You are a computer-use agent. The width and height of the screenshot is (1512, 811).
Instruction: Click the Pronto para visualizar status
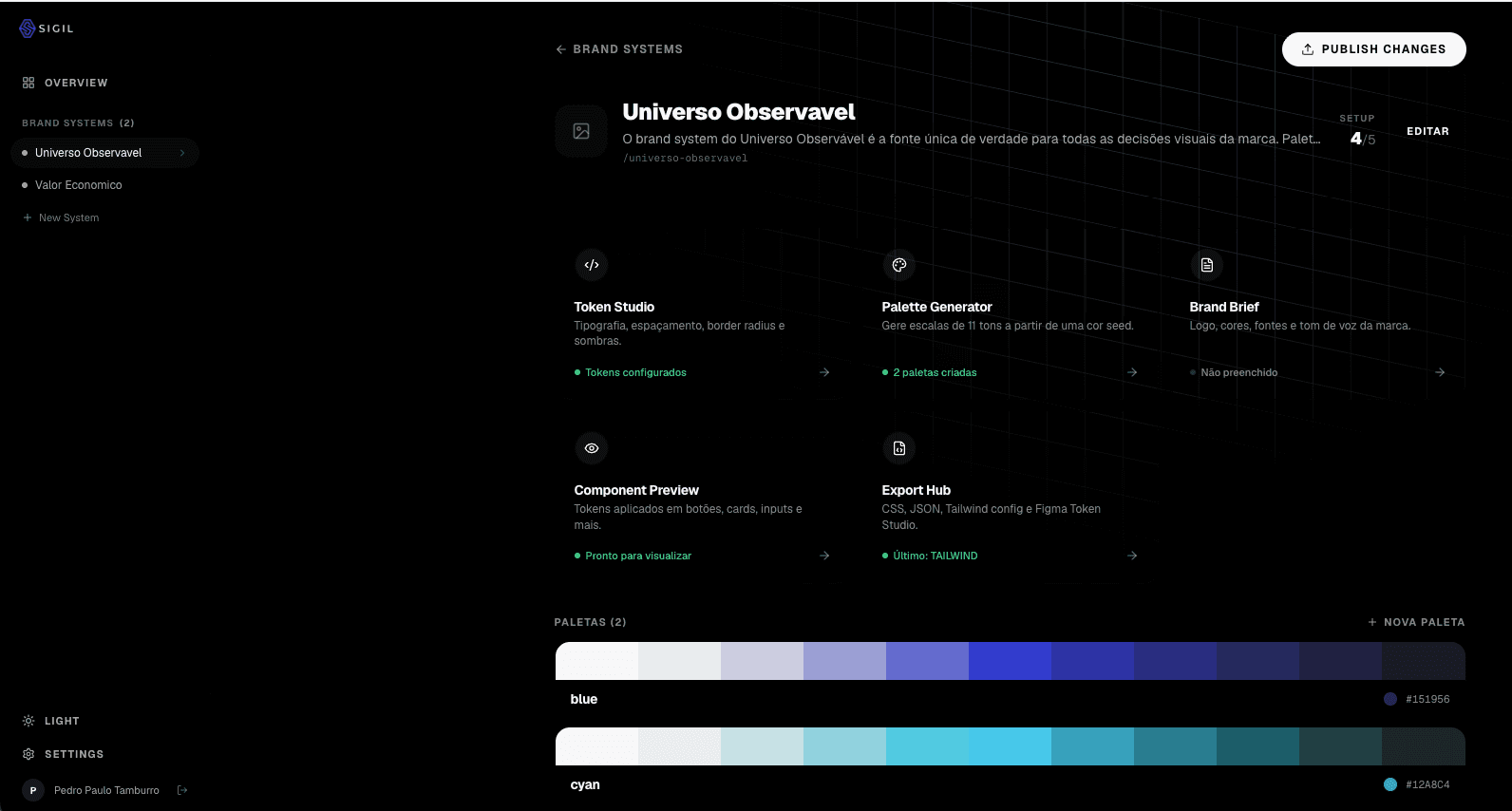[633, 556]
